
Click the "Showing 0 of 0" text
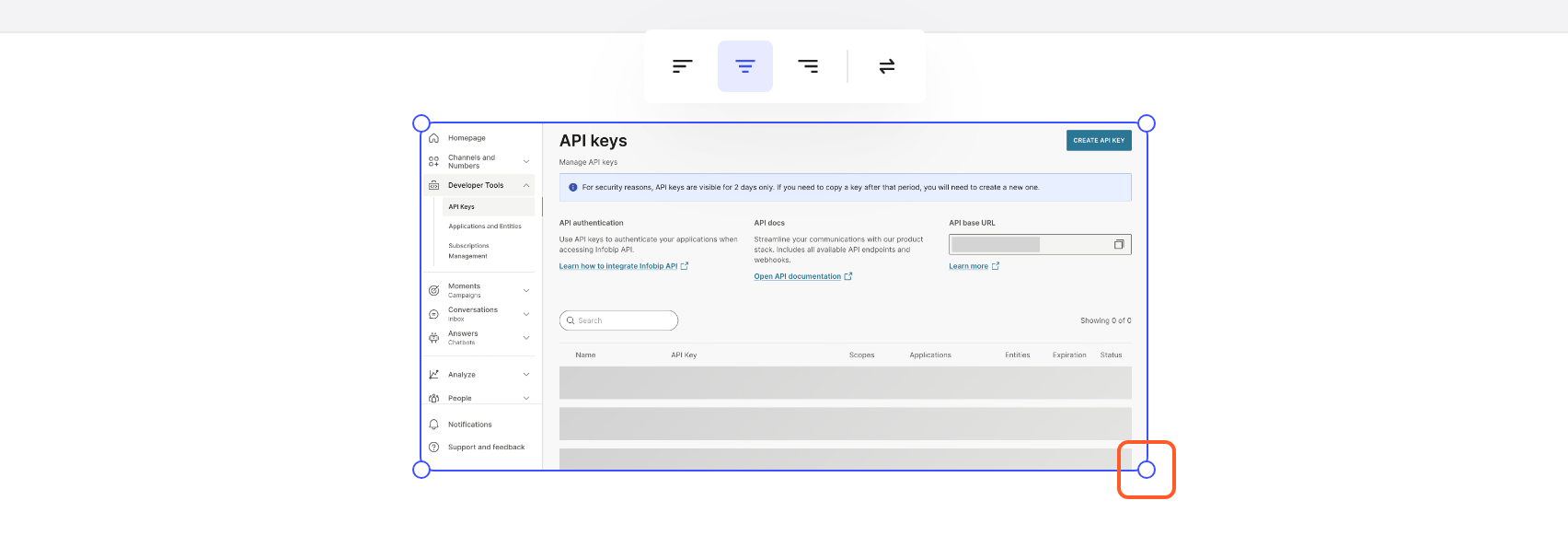[x=1106, y=320]
